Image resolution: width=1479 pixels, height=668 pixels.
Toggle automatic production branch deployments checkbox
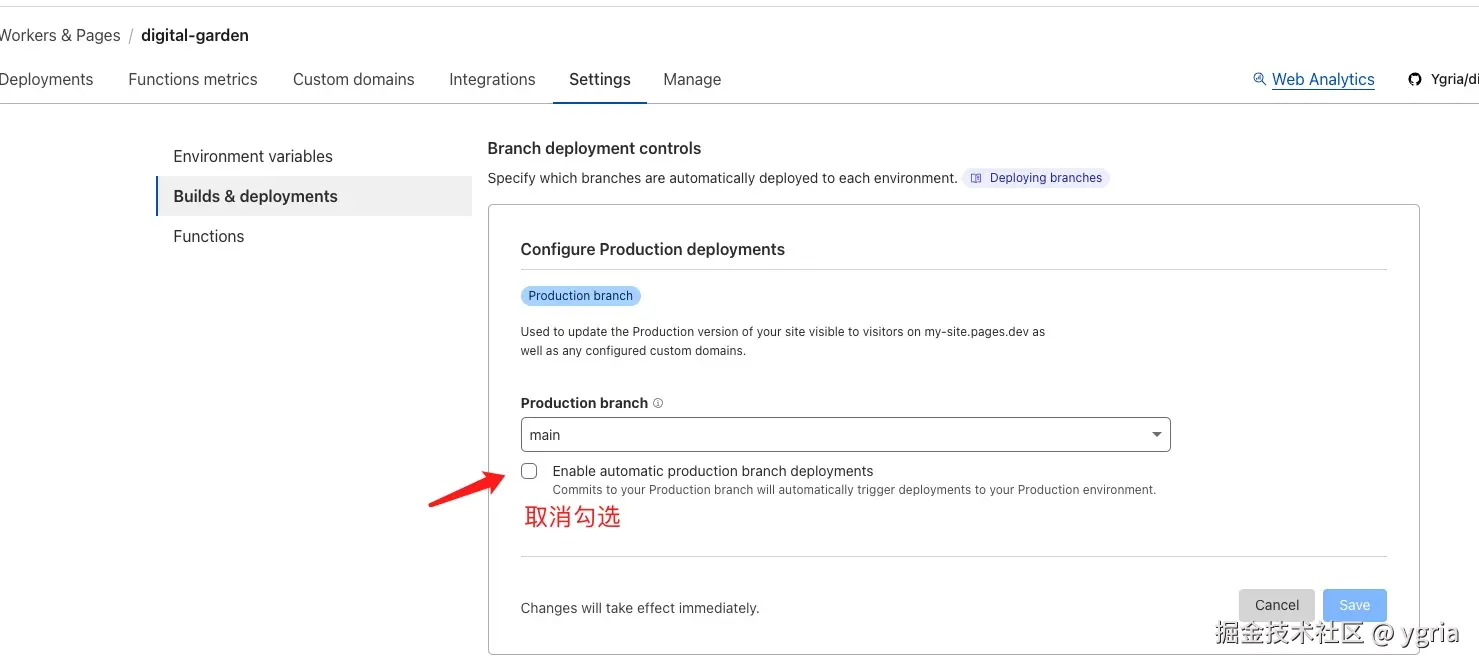tap(529, 471)
